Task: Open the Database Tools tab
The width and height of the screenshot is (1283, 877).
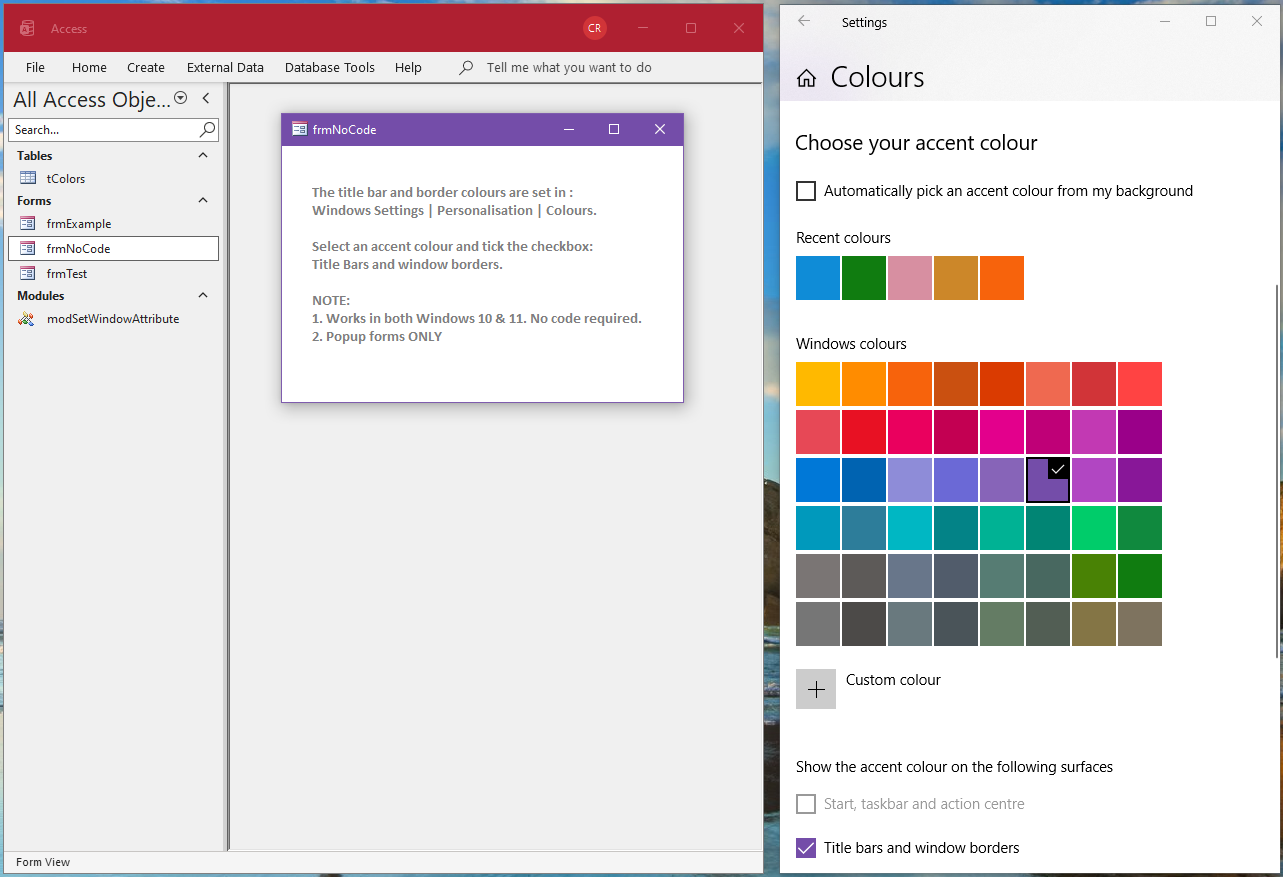Action: pyautogui.click(x=330, y=68)
